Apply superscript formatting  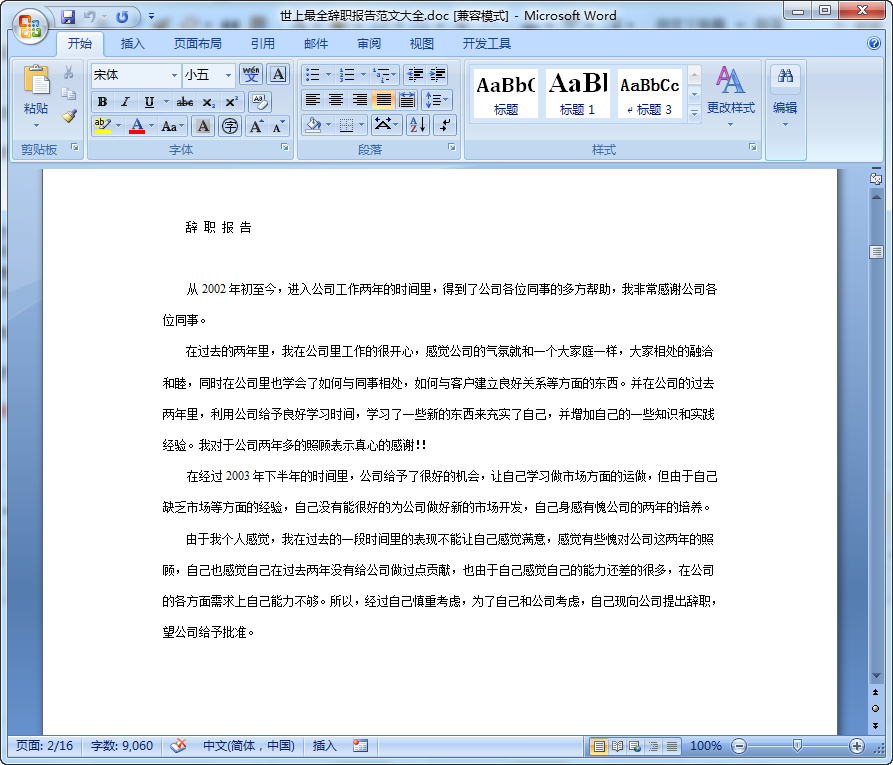(x=231, y=102)
